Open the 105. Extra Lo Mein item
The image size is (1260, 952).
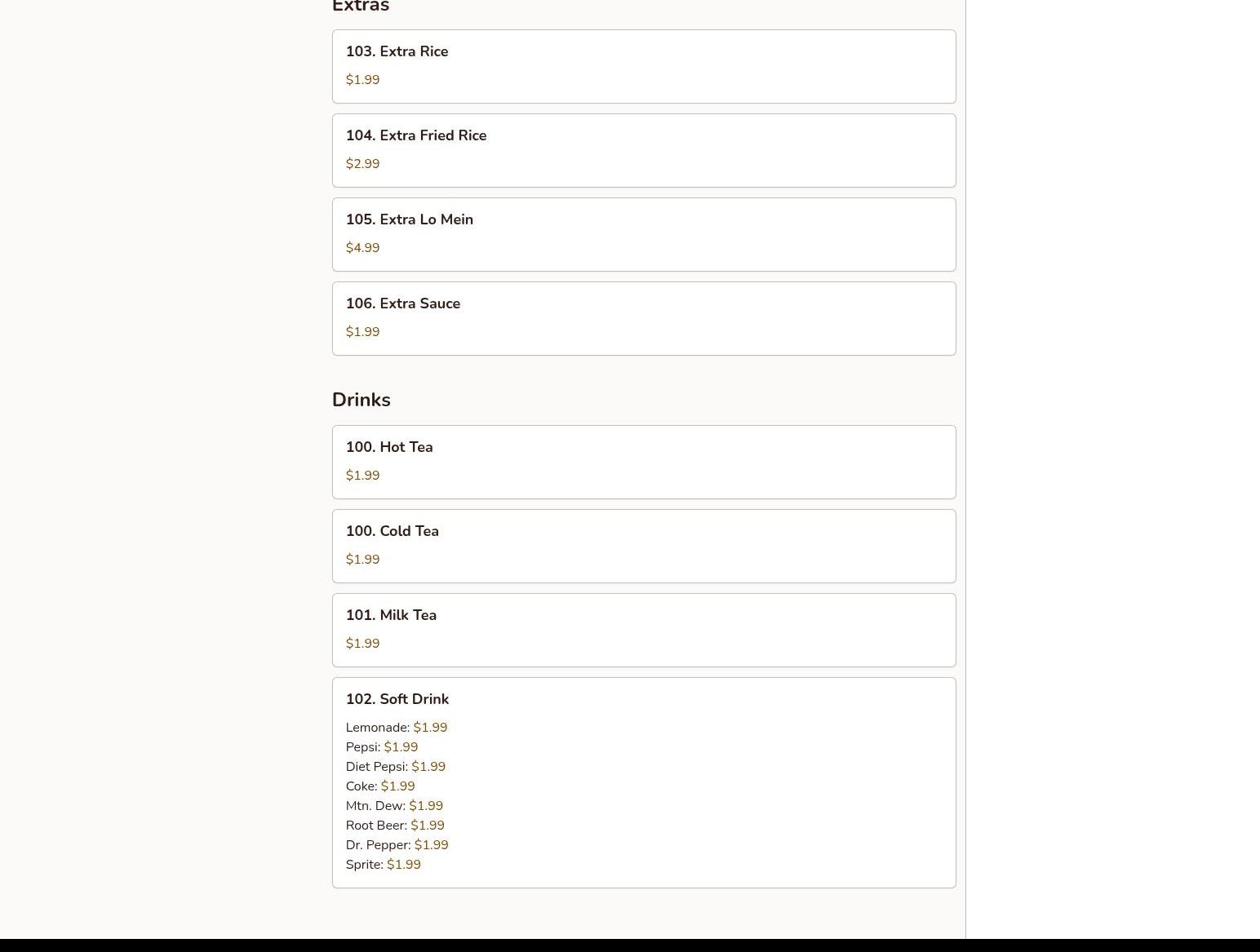coord(644,235)
